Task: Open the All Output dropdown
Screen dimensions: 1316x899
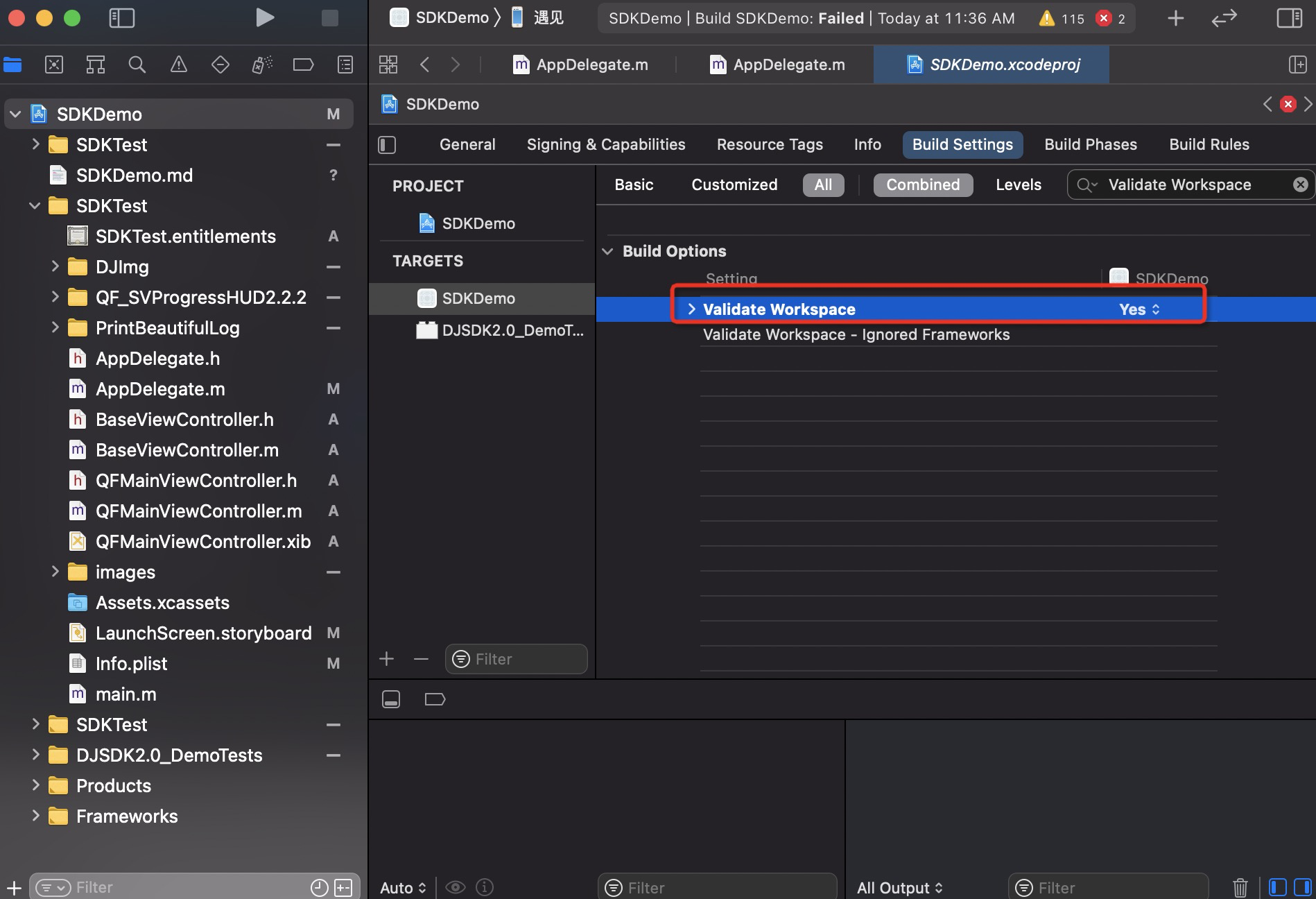Action: click(900, 888)
